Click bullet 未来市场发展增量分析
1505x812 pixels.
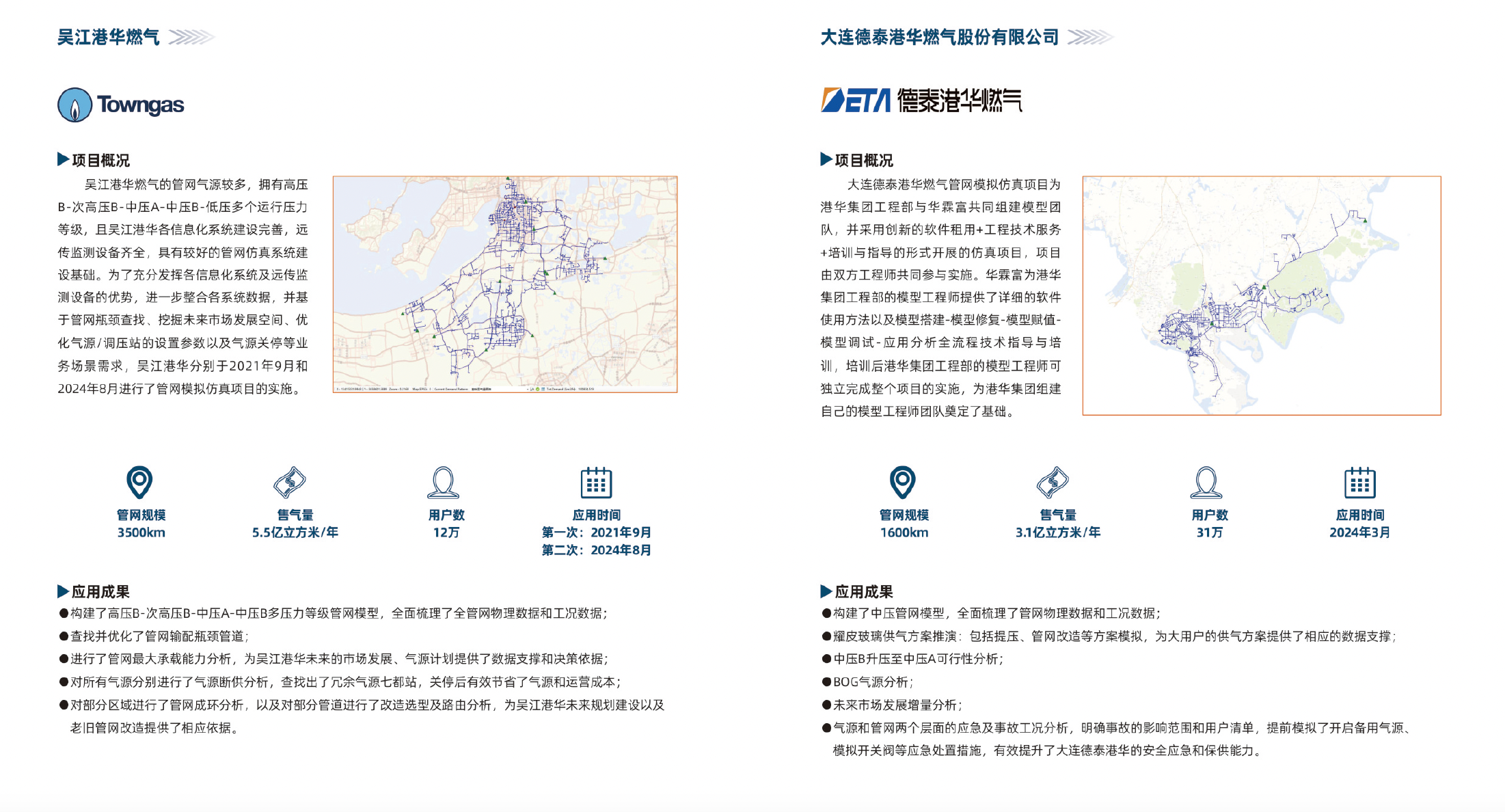tap(892, 705)
